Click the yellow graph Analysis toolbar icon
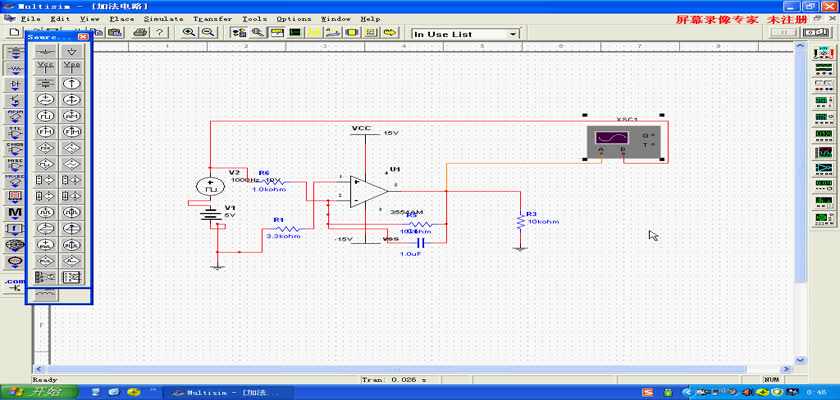Image resolution: width=840 pixels, height=400 pixels. pos(313,33)
